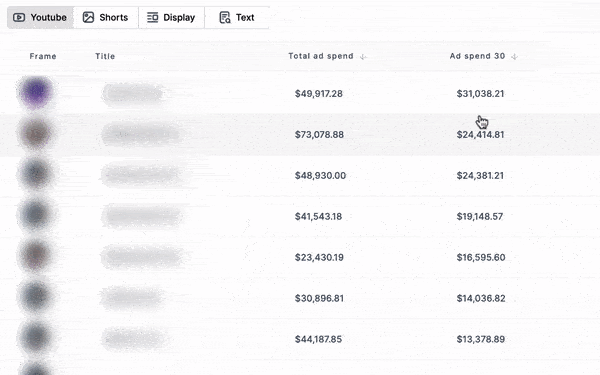Viewport: 600px width, 375px height.
Task: Open thumbnail in the $49,917.28 row
Action: 36,93
